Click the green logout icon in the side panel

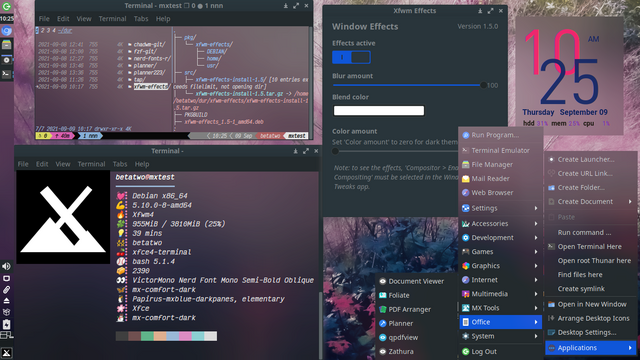pos(7,6)
